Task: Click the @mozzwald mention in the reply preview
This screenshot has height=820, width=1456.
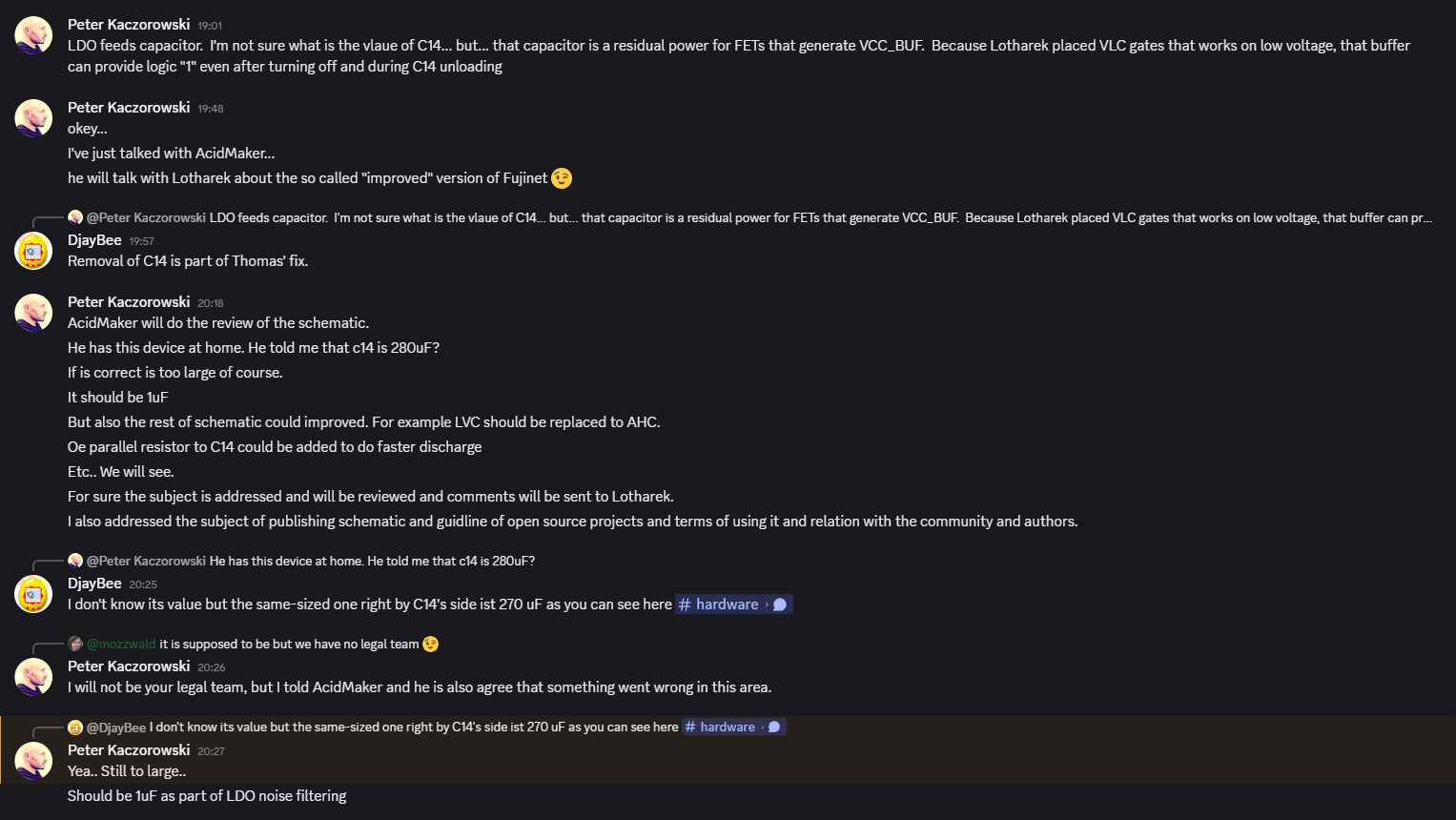Action: click(x=121, y=645)
